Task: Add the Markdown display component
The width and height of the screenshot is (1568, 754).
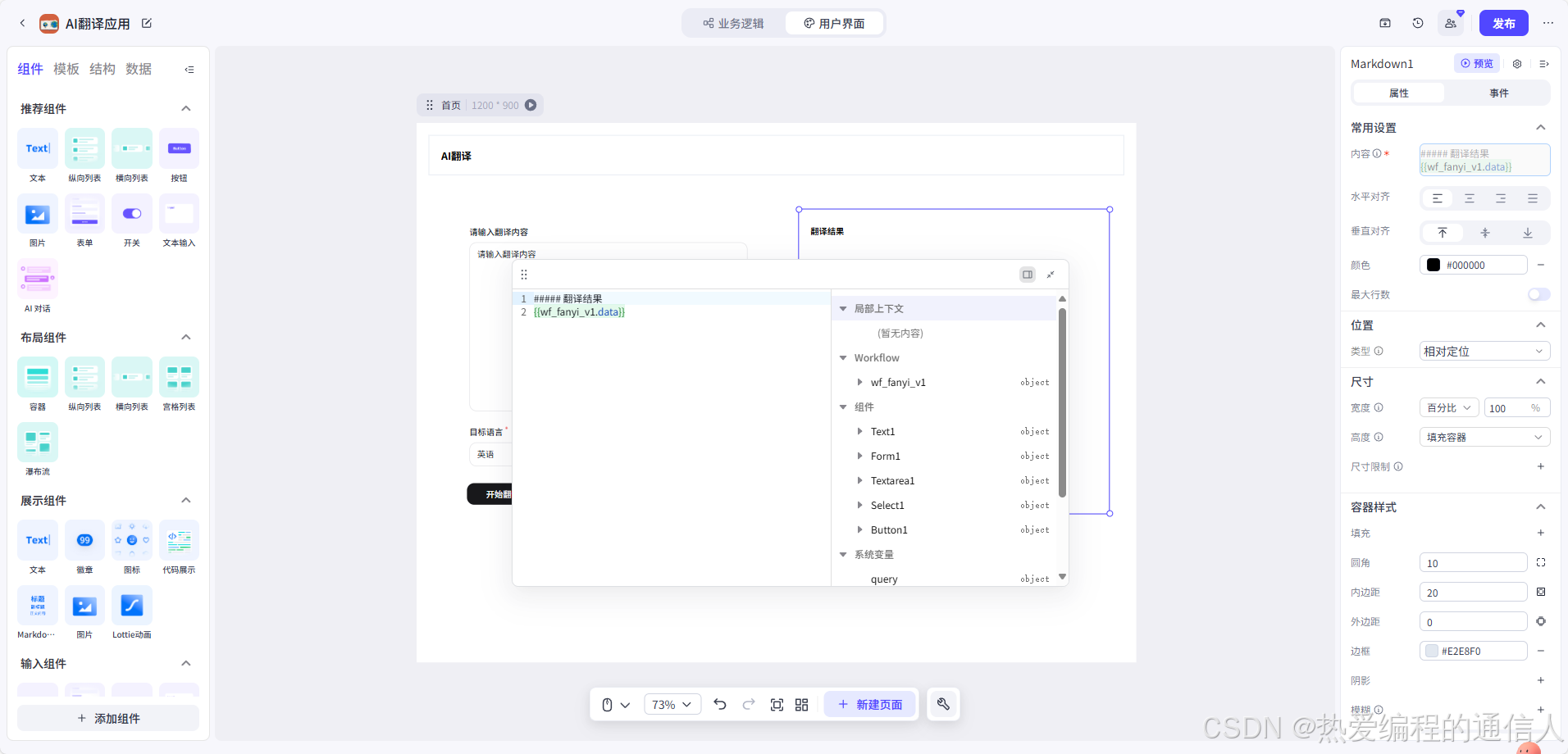Action: [38, 606]
